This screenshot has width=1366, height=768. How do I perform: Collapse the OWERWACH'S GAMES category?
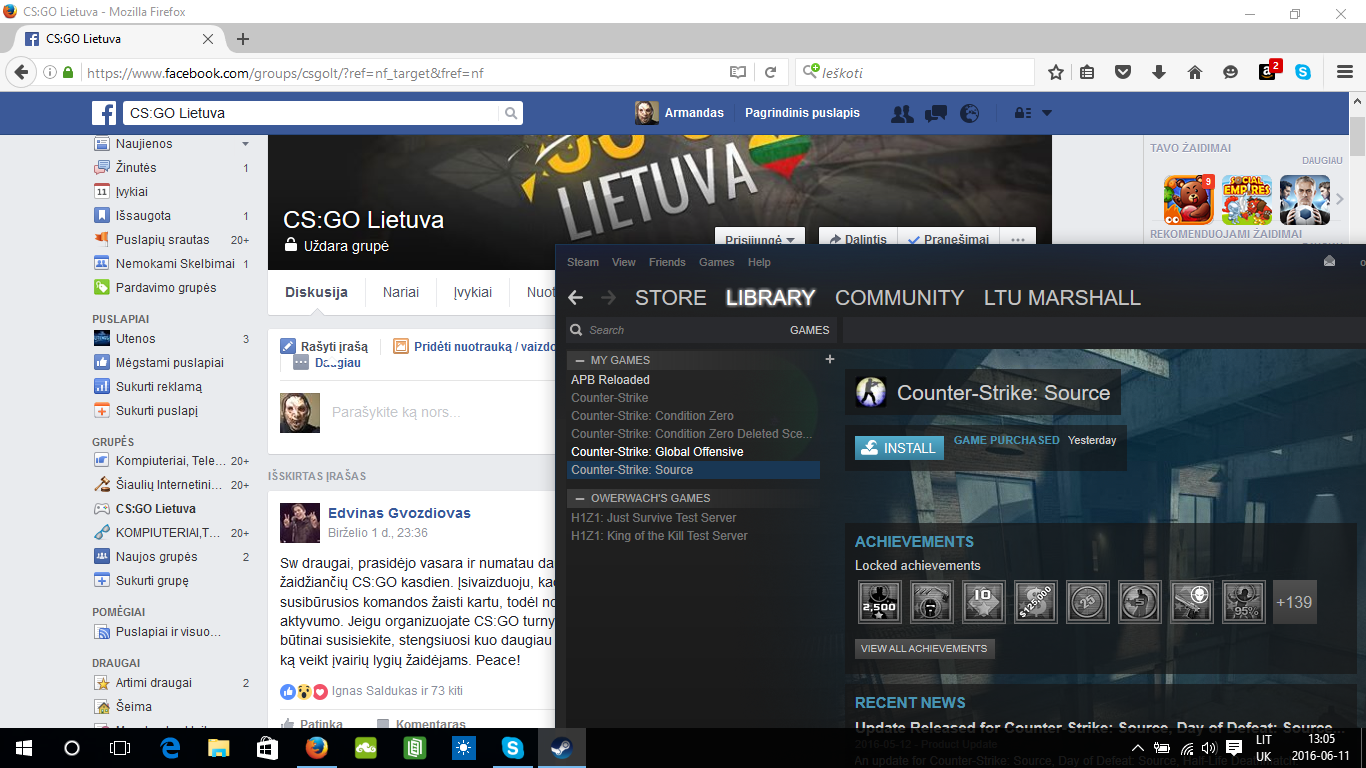point(580,498)
